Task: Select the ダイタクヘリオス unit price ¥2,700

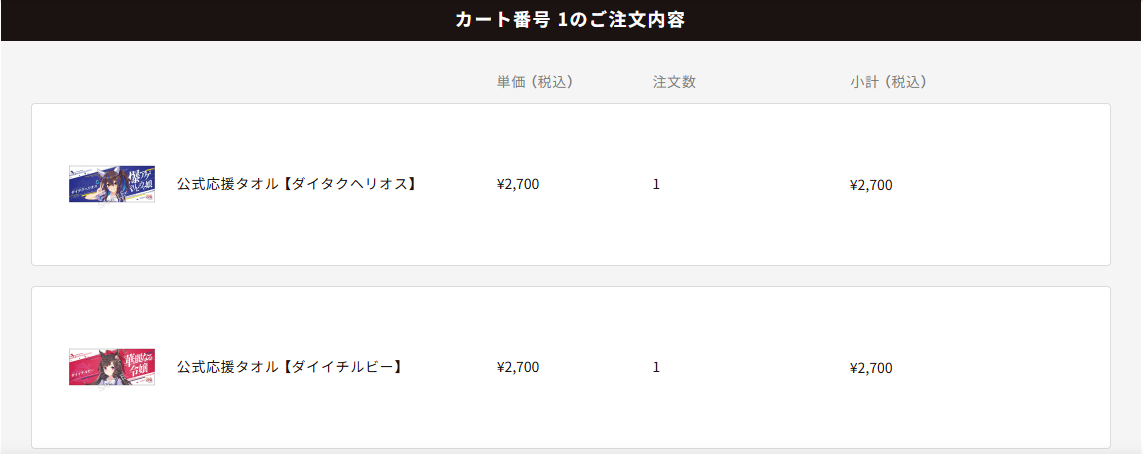Action: pos(517,184)
